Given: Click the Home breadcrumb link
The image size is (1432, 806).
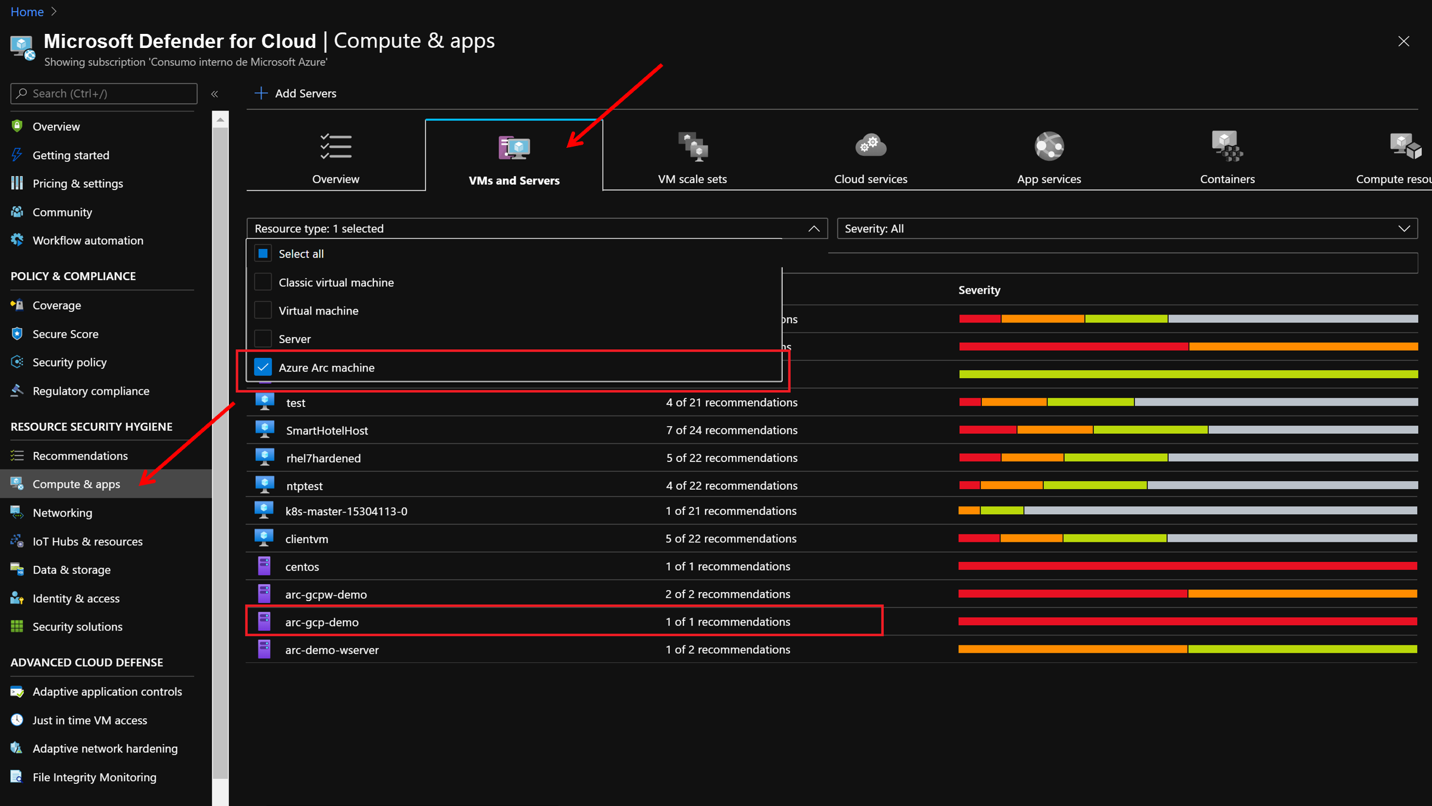Looking at the screenshot, I should click(x=27, y=12).
